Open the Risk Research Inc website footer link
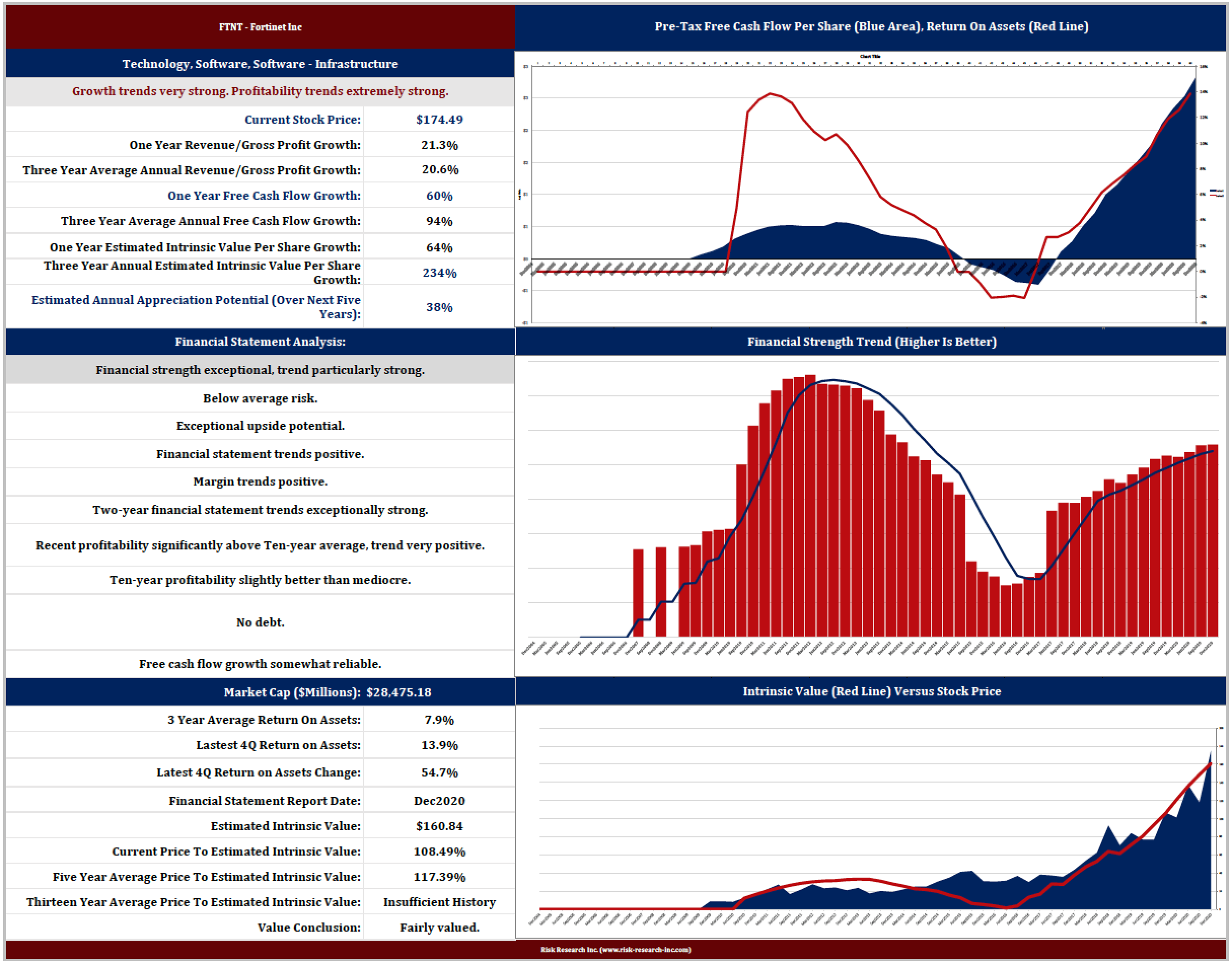Image resolution: width=1232 pixels, height=962 pixels. tap(616, 950)
